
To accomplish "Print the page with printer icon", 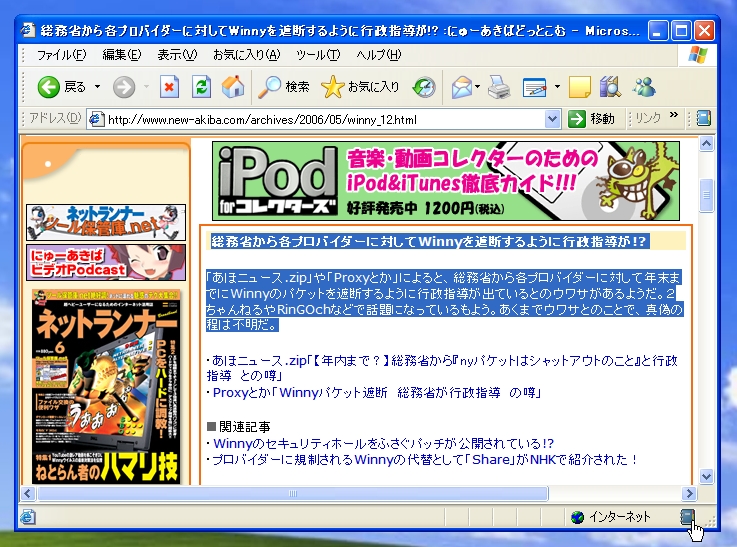I will click(x=499, y=87).
